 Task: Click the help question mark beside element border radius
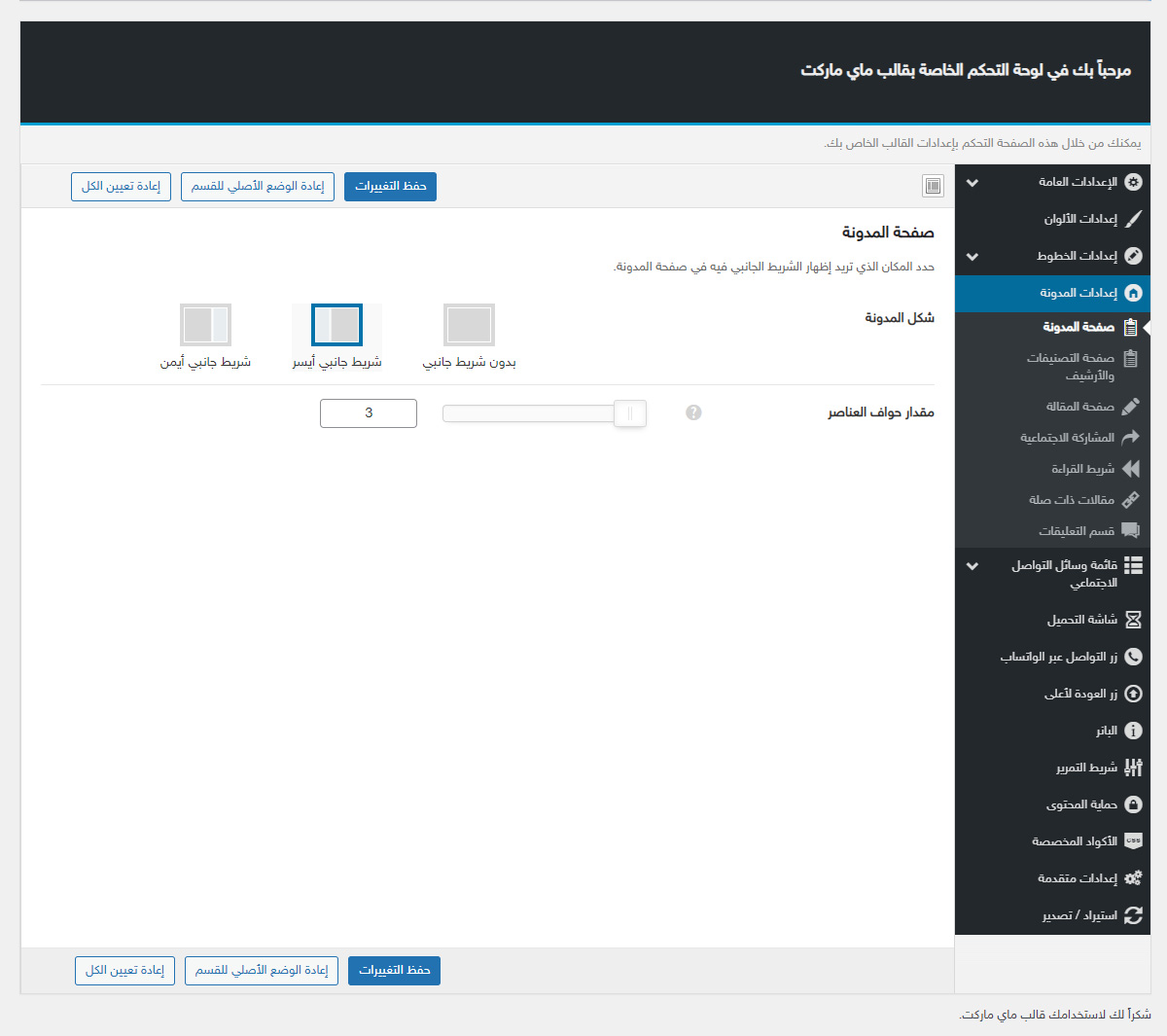[x=693, y=412]
